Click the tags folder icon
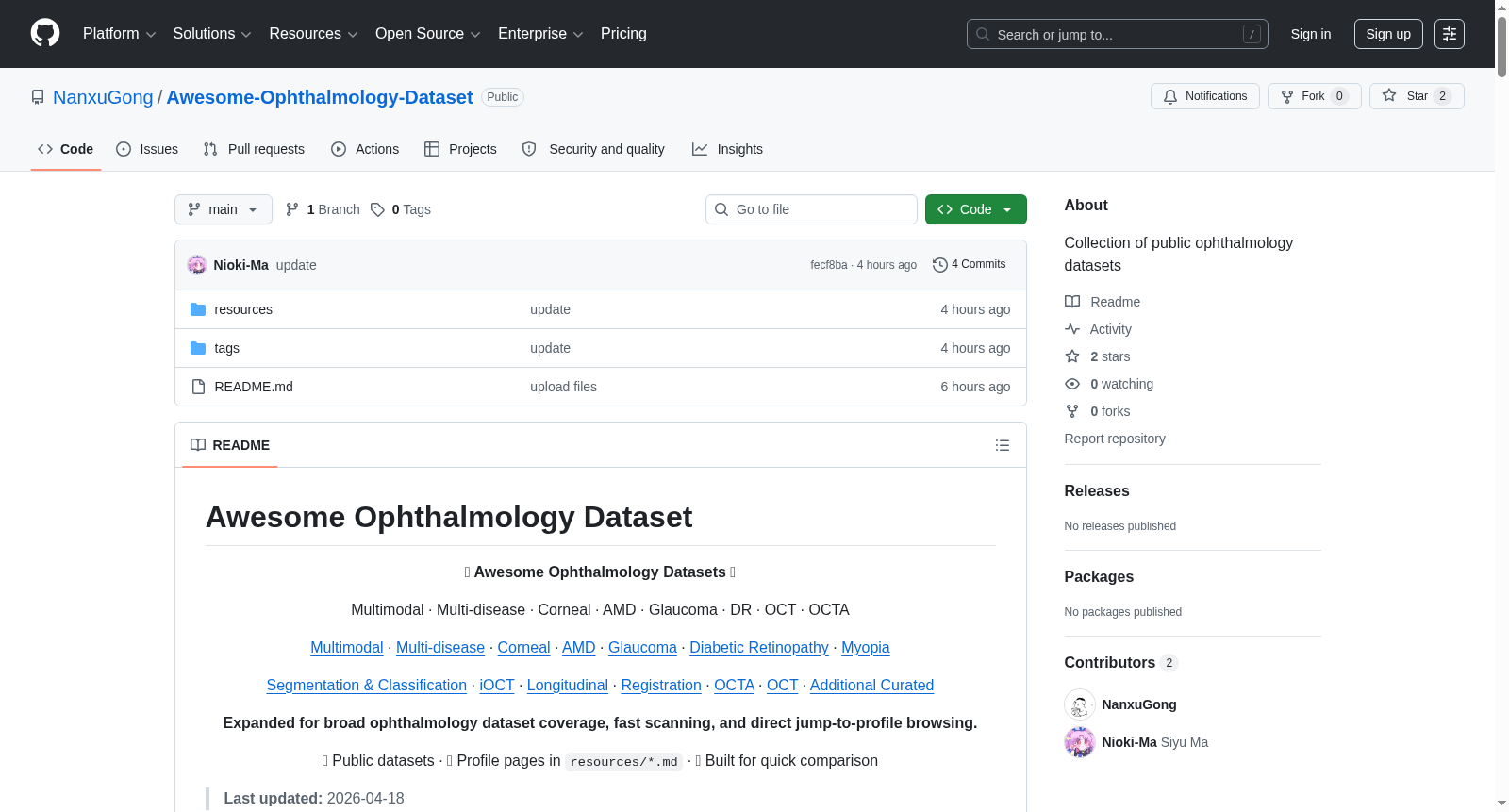Image resolution: width=1509 pixels, height=812 pixels. [198, 348]
